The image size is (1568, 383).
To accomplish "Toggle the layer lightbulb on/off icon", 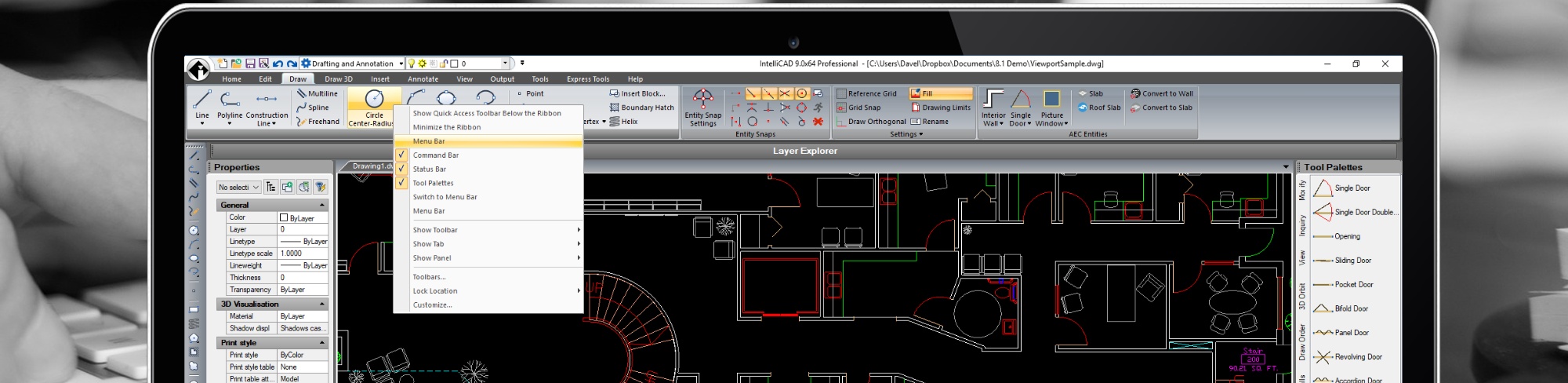I will (411, 64).
